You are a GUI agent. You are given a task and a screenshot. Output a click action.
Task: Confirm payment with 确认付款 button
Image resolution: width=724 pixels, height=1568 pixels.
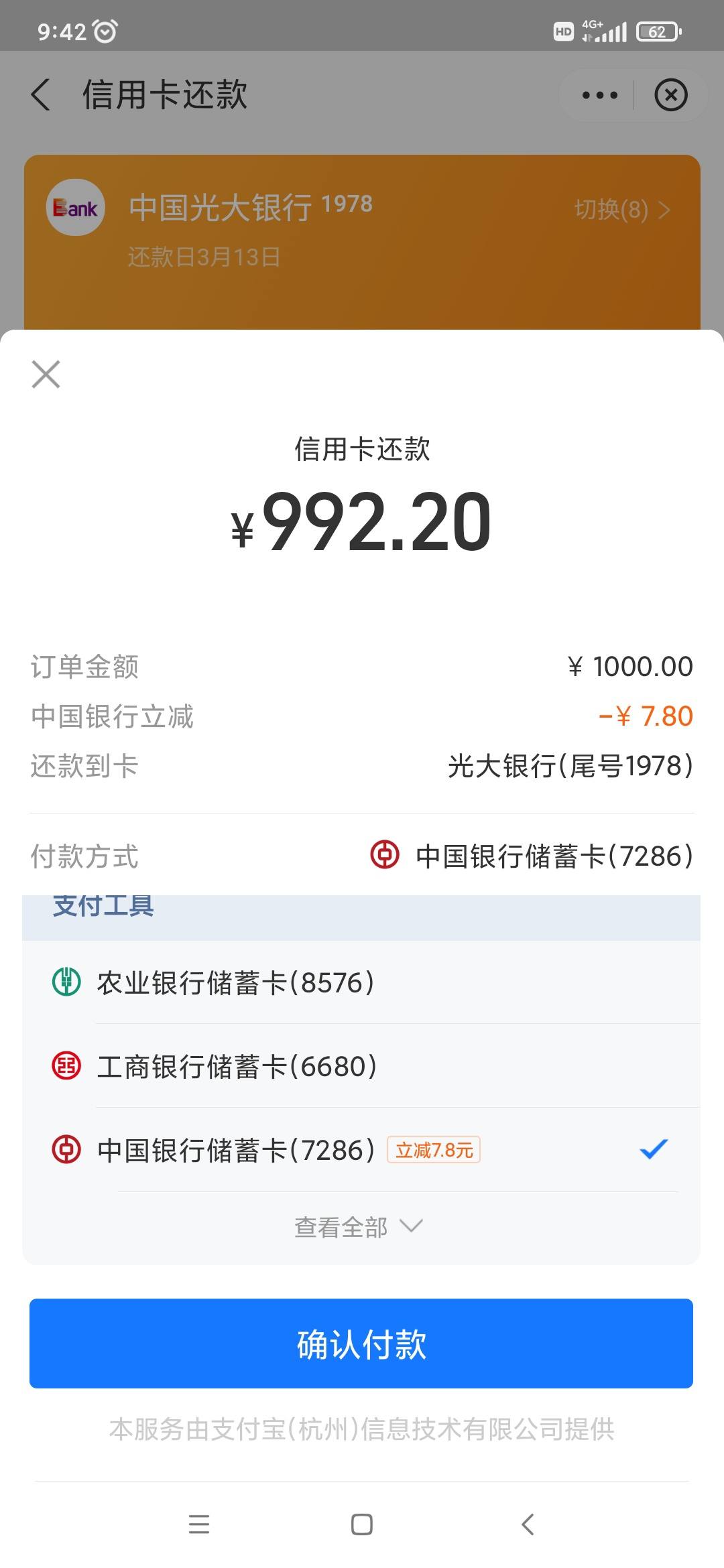coord(361,1344)
